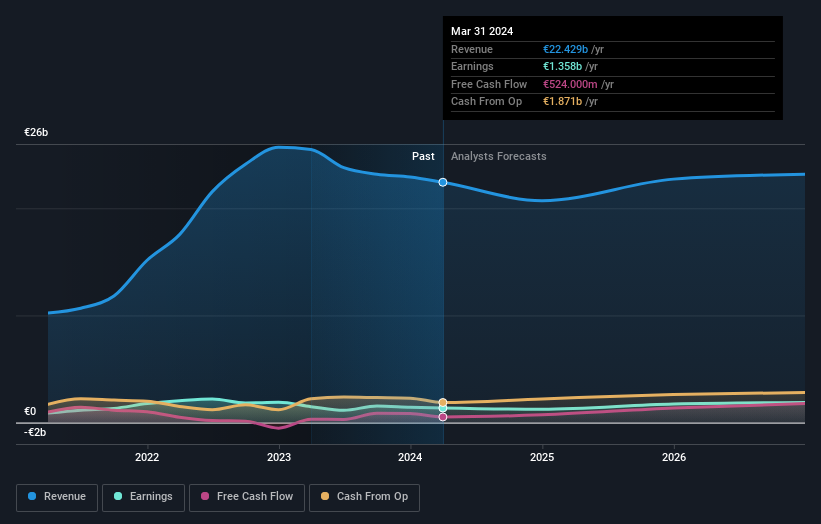Click the 'Analysts Forecasts' label
The height and width of the screenshot is (524, 821).
[x=498, y=156]
